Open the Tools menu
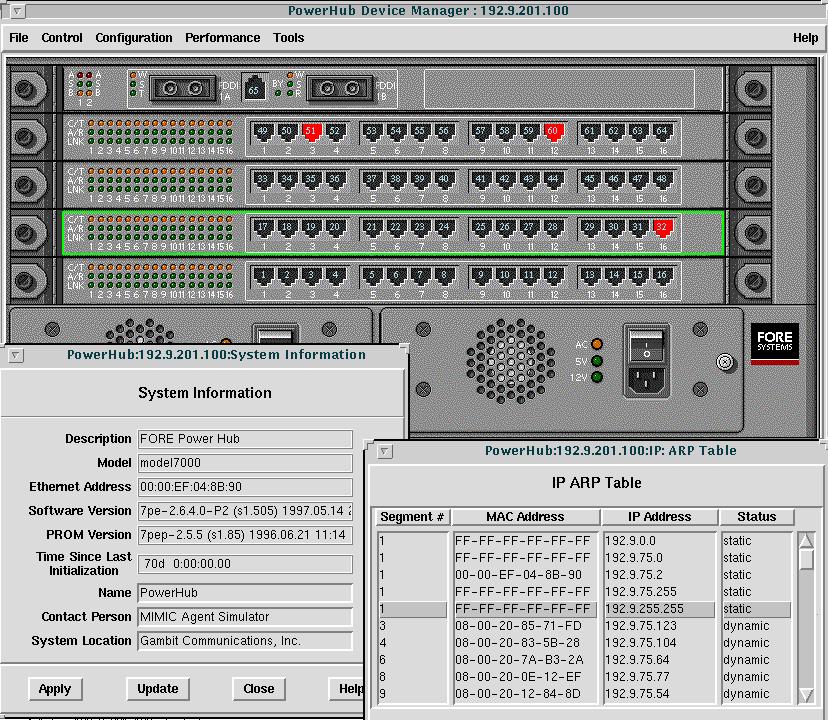 coord(288,38)
